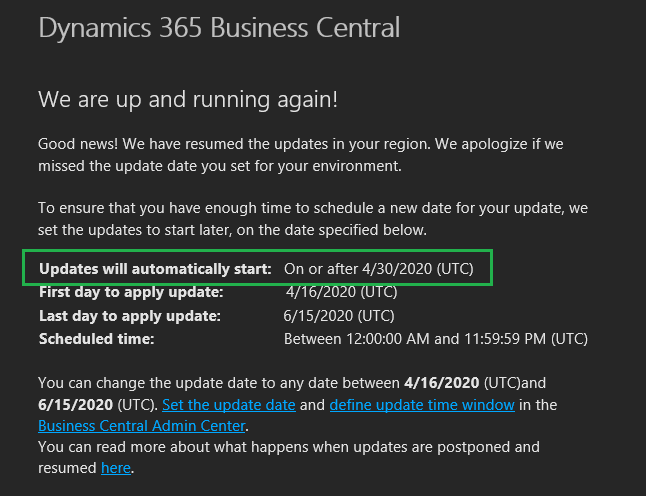The width and height of the screenshot is (646, 496).
Task: Click the Dynamics 365 Business Central title
Action: (219, 28)
